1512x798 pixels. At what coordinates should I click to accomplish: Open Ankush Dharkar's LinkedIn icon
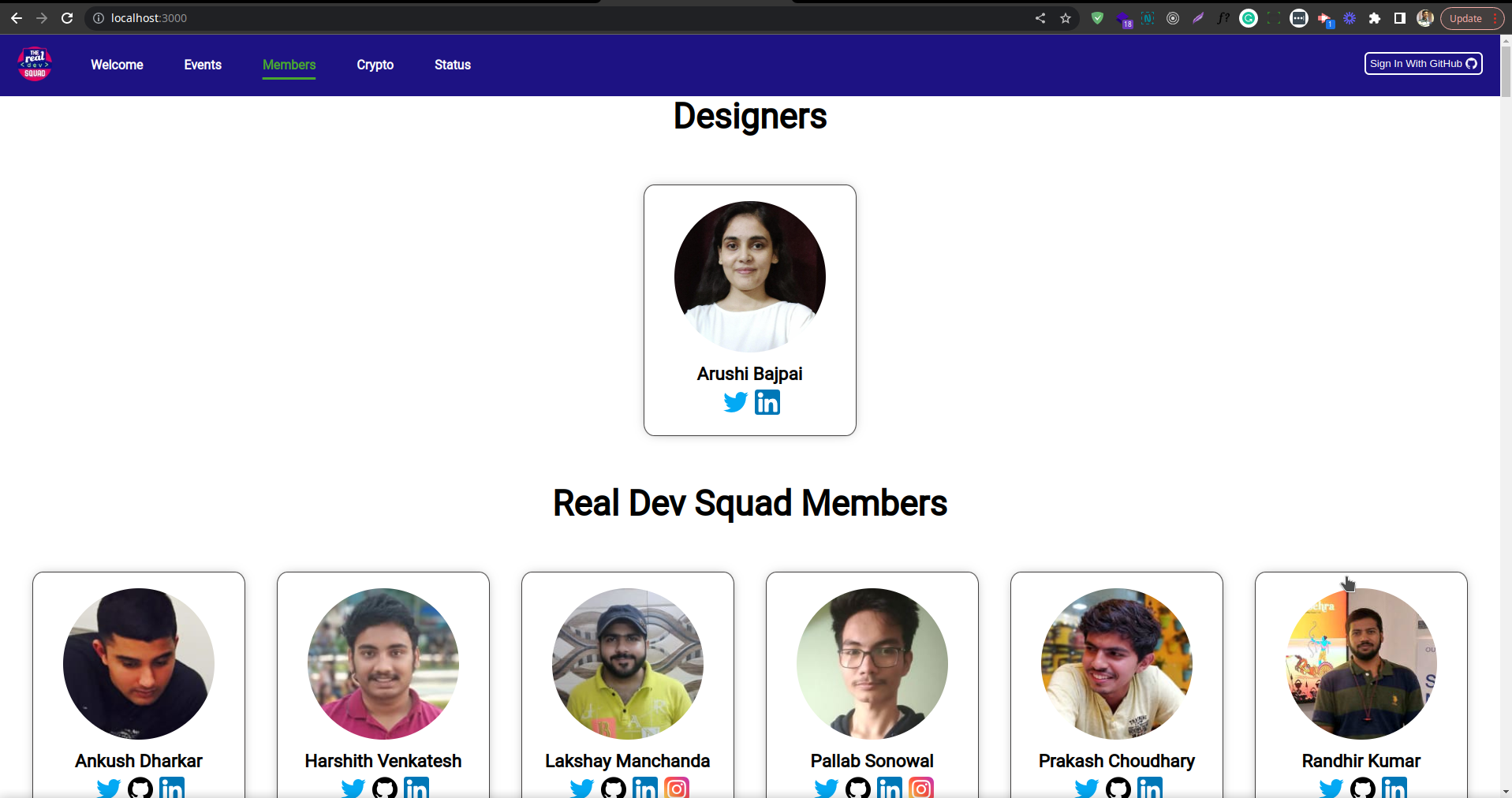coord(172,788)
